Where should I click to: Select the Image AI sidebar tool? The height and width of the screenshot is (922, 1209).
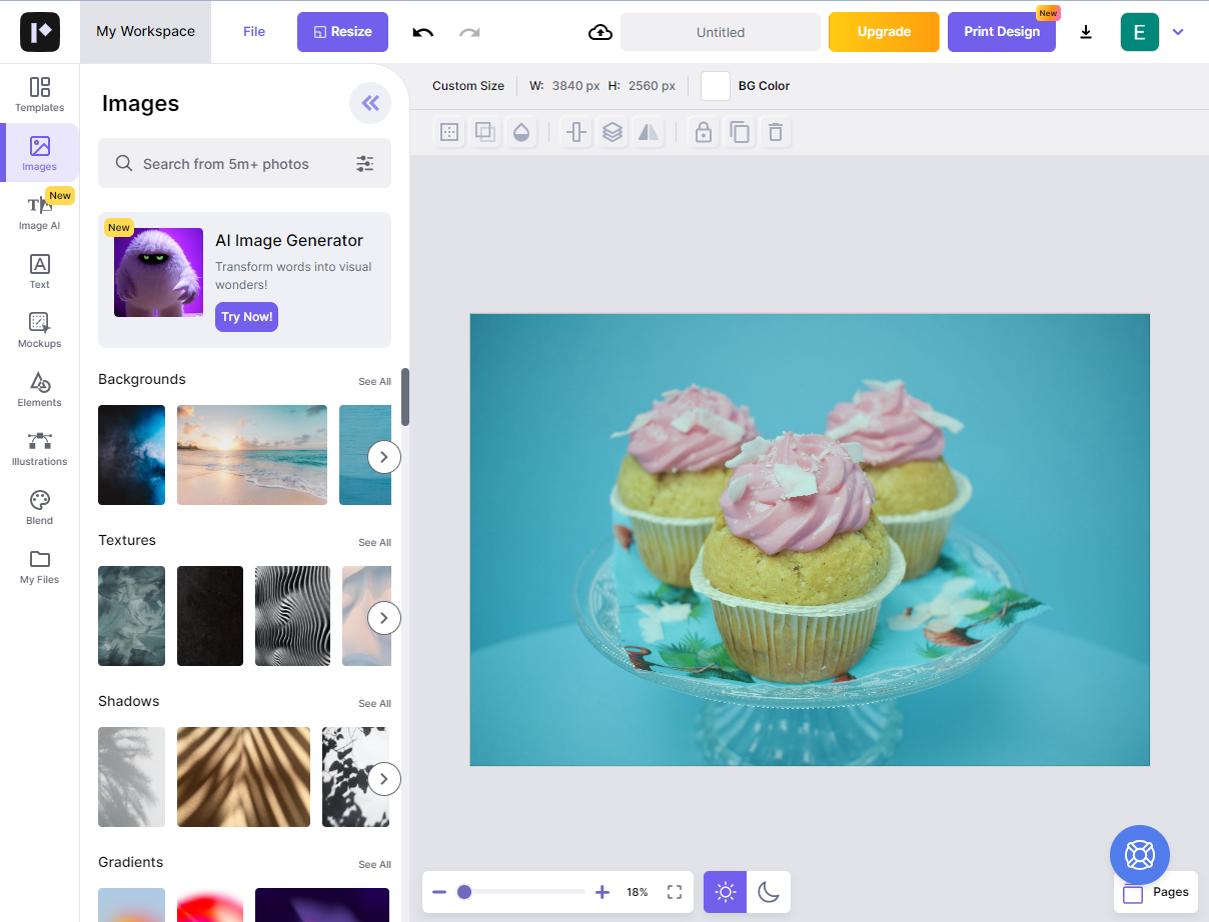point(39,211)
